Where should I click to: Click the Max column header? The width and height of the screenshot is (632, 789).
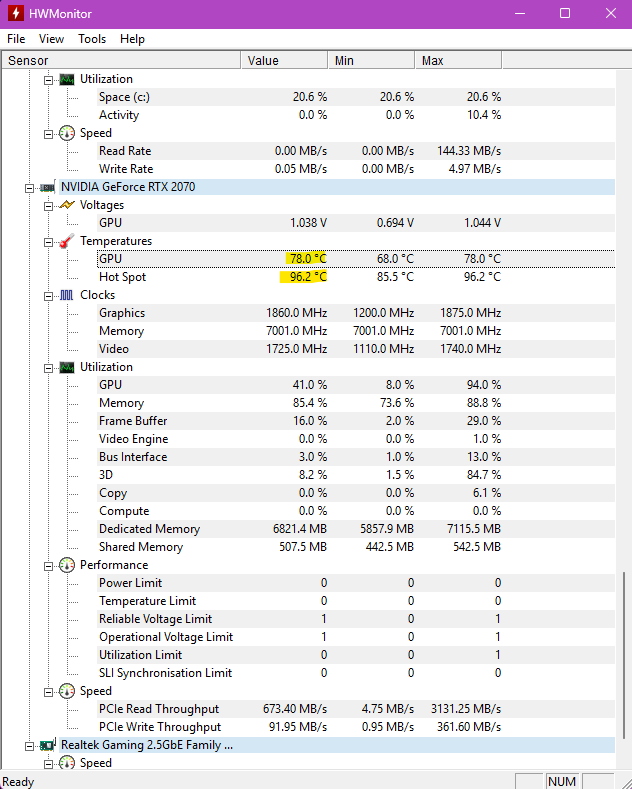click(x=458, y=60)
